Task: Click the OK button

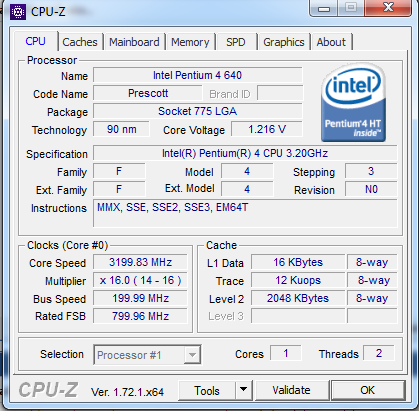Action: pos(367,390)
